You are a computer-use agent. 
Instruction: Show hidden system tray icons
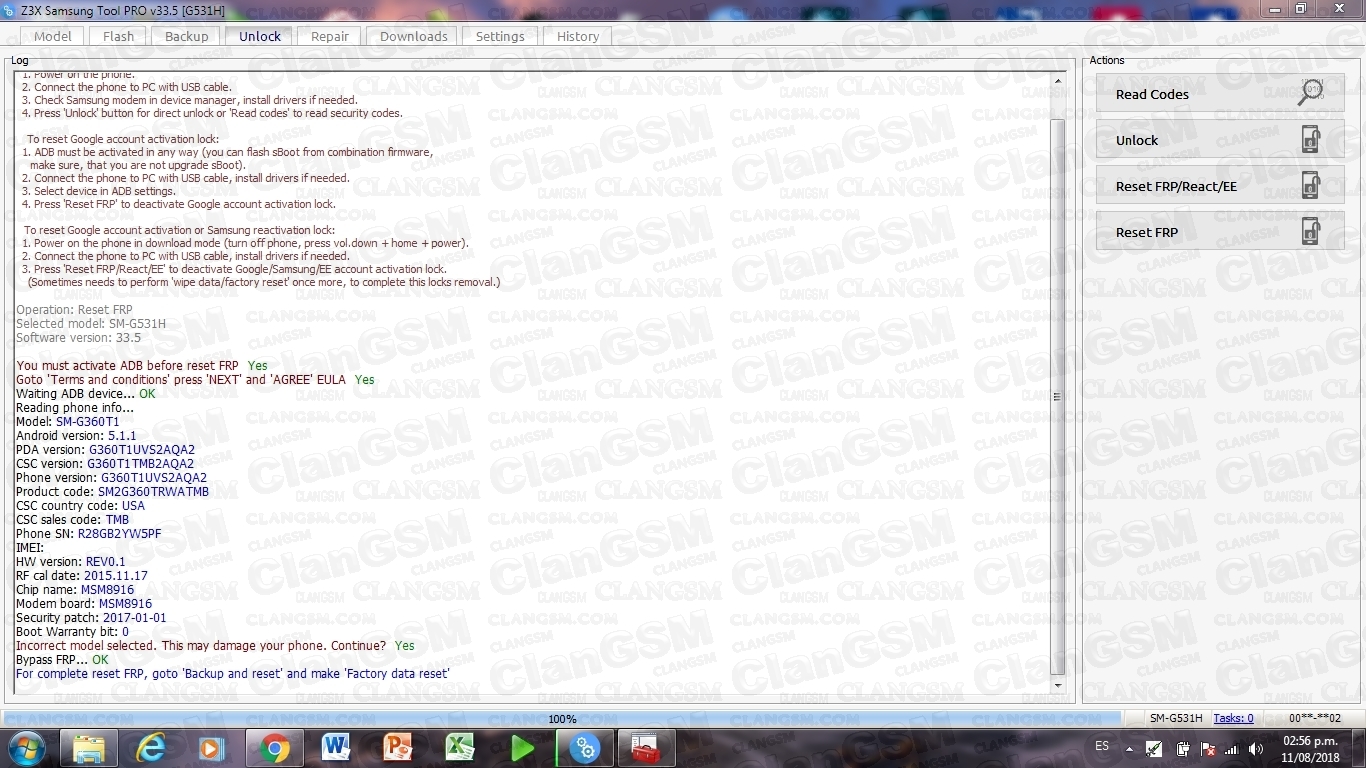click(1129, 748)
